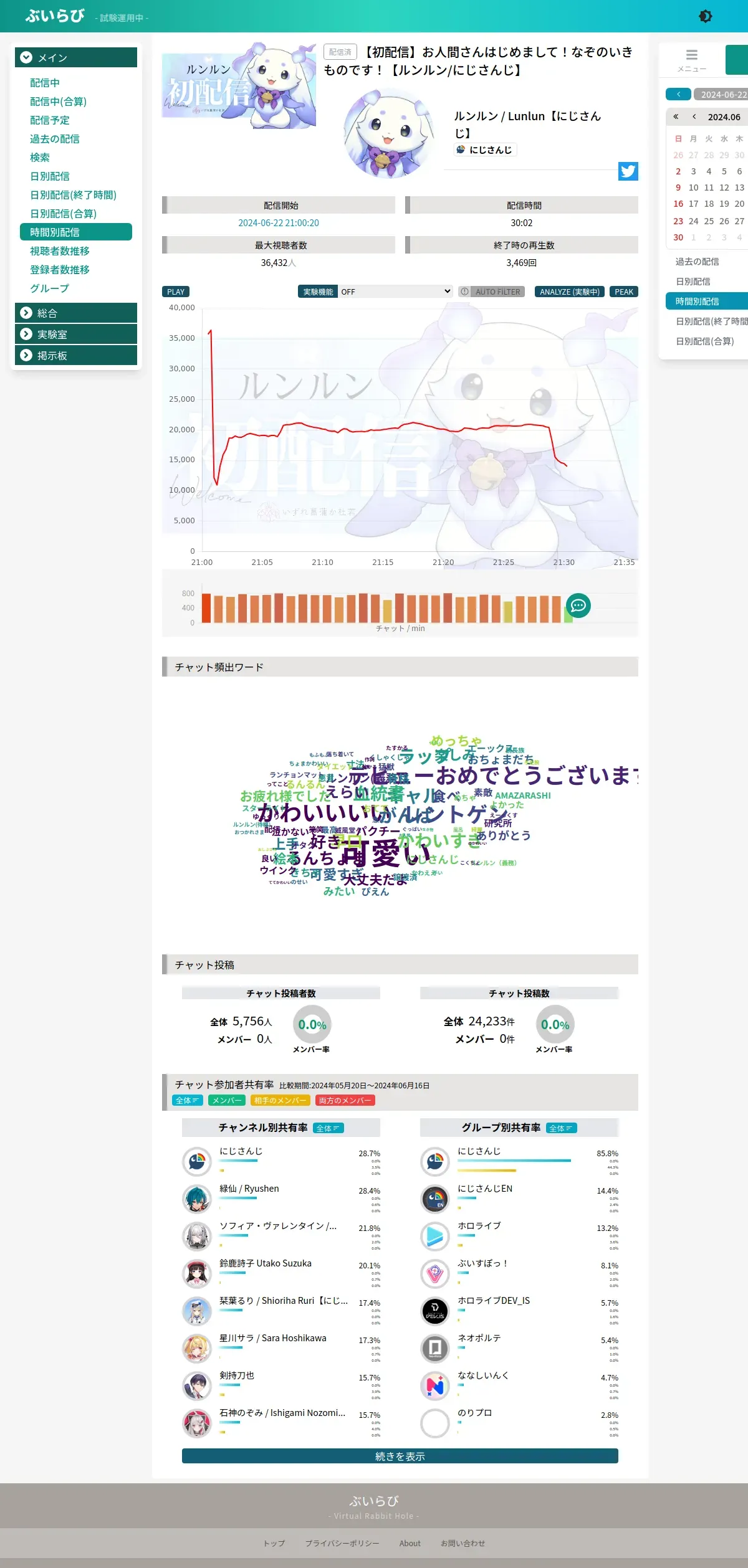Click the ななしいんく group icon
Screen dimensions: 748x1568
(435, 1385)
